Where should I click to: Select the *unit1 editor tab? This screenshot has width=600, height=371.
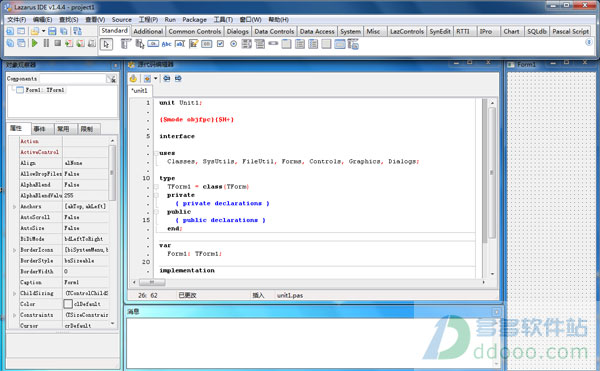pyautogui.click(x=140, y=91)
